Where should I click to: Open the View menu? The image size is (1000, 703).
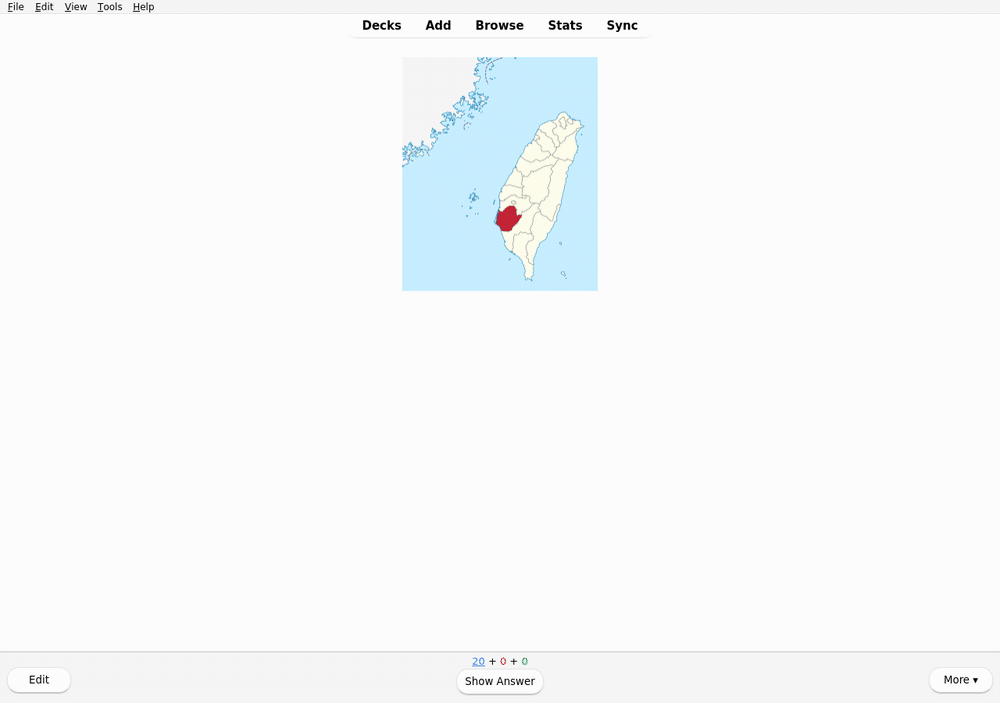point(75,7)
